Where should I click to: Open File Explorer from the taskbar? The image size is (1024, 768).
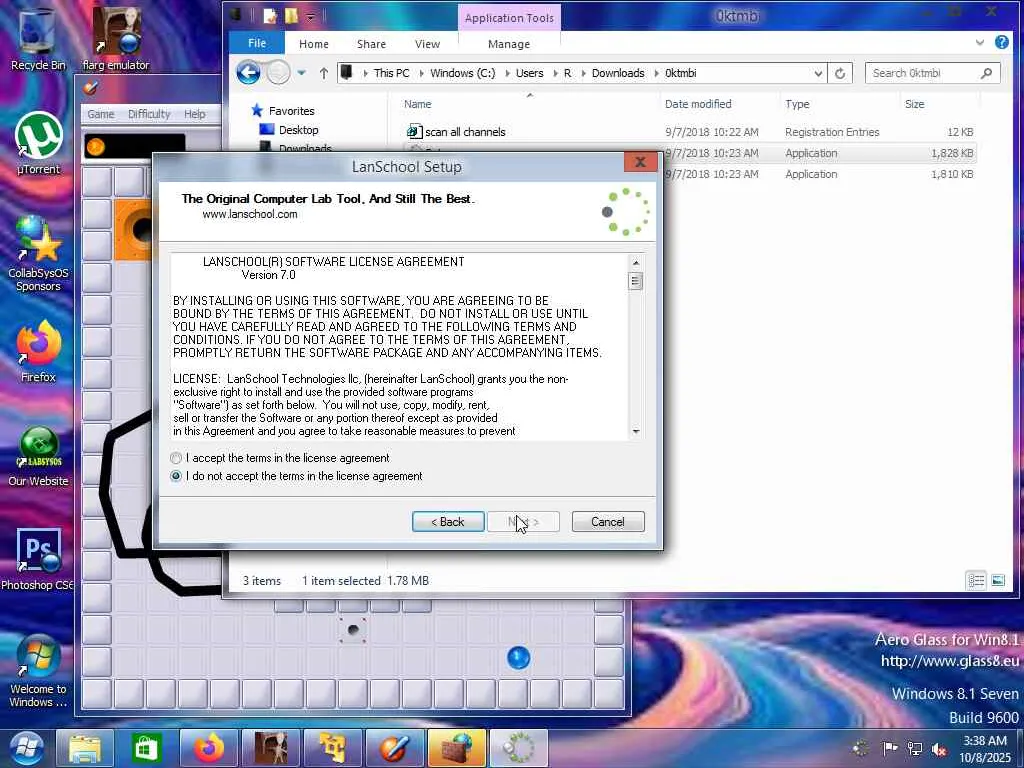tap(85, 748)
